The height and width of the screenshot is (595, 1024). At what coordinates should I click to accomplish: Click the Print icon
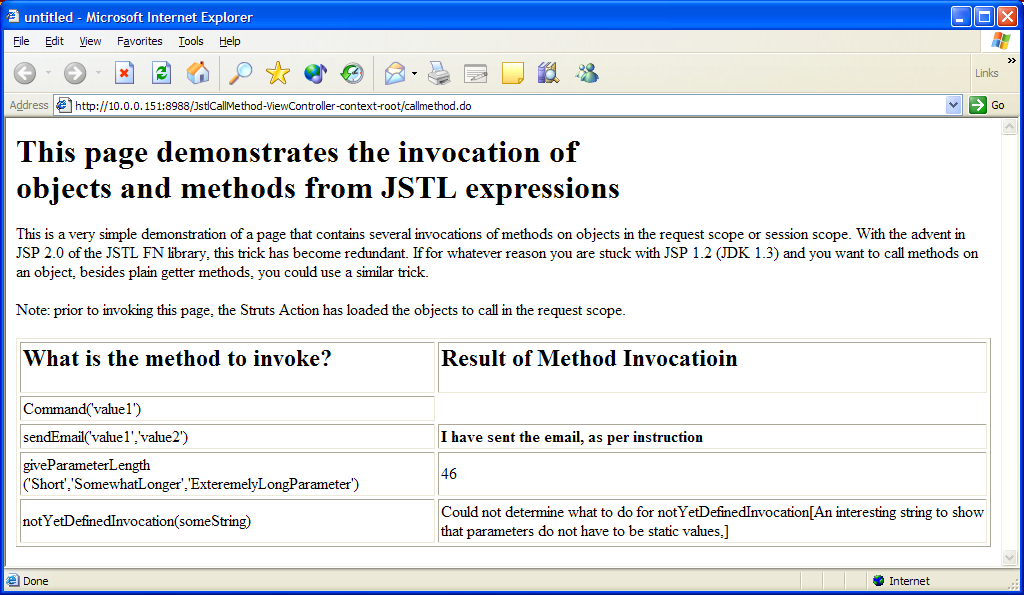click(439, 73)
